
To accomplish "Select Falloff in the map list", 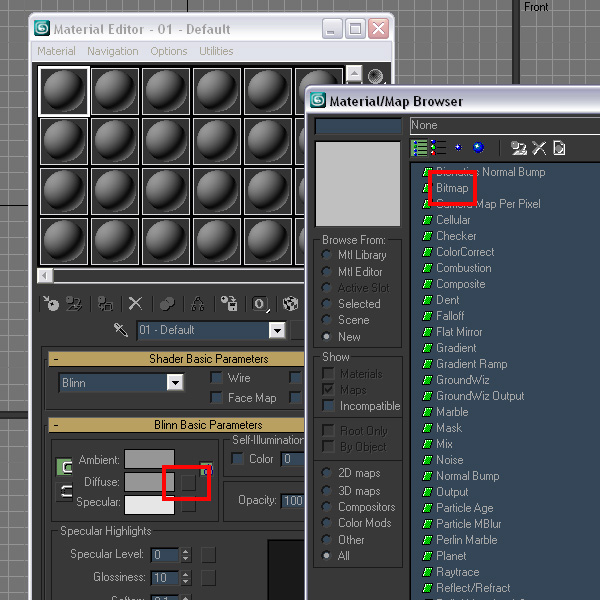I will (x=450, y=316).
